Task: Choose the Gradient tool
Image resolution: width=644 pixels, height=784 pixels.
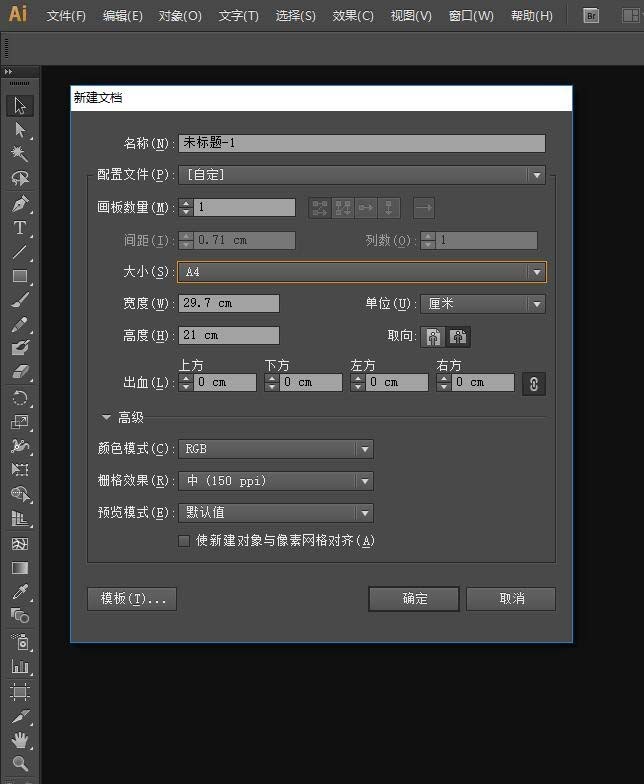Action: click(20, 568)
